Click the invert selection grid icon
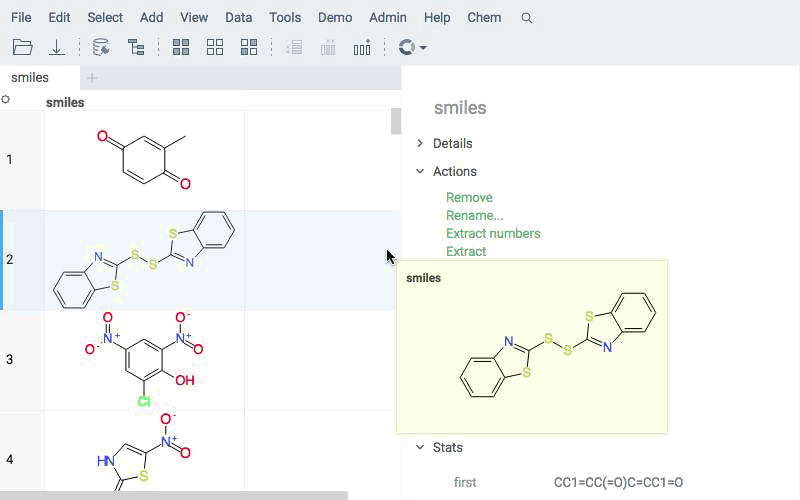Image resolution: width=800 pixels, height=500 pixels. point(249,47)
